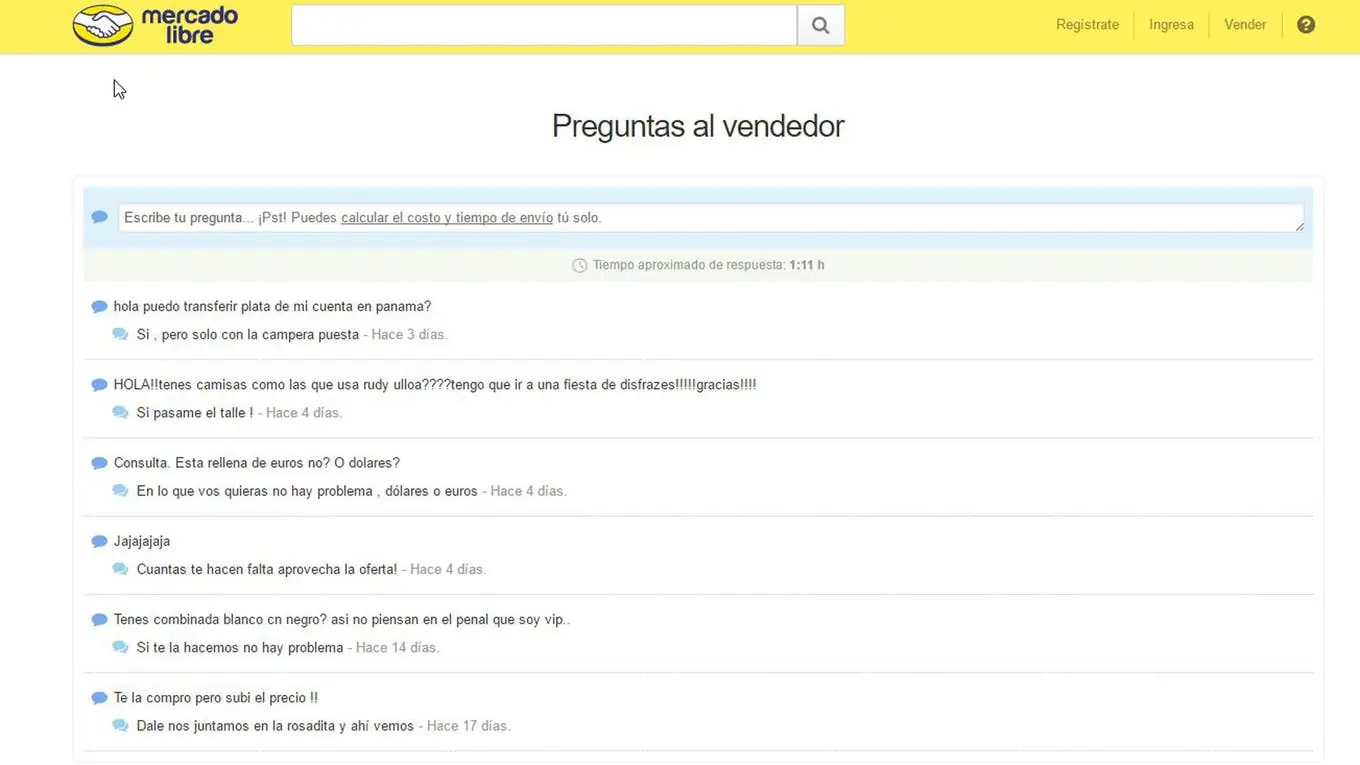Click bubble icon next to rudy ulloa question
The height and width of the screenshot is (765, 1360).
(x=99, y=385)
